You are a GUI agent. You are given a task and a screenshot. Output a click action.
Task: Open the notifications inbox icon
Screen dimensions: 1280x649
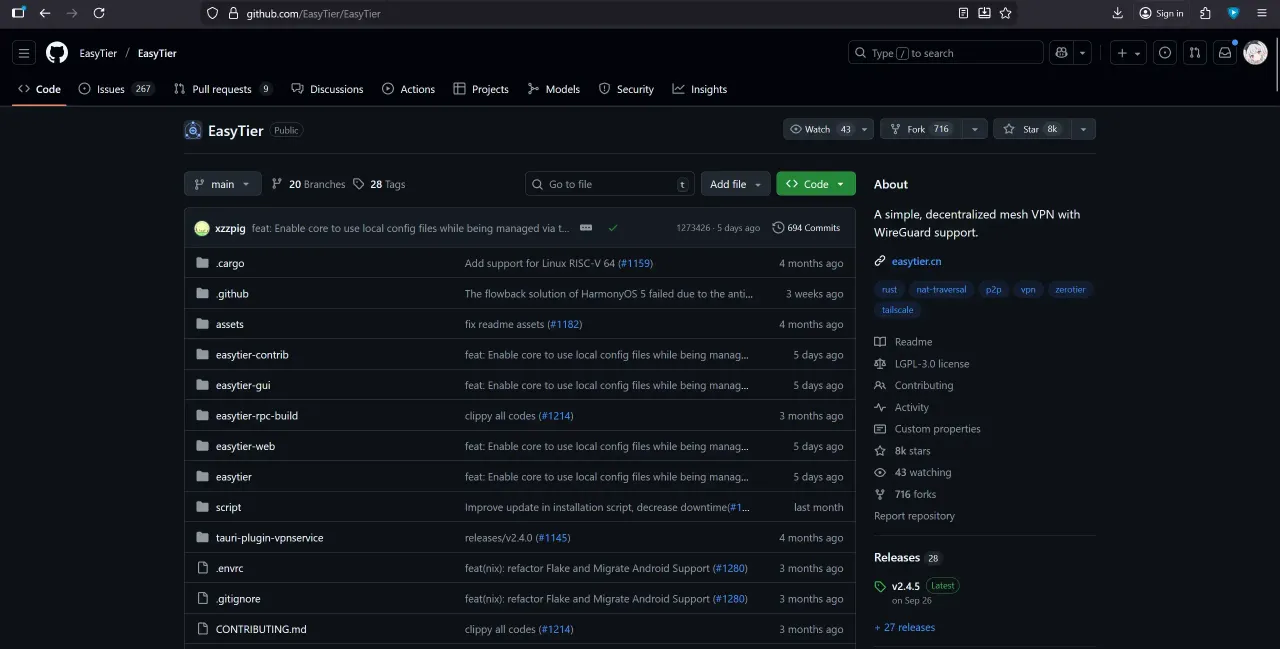(x=1224, y=53)
